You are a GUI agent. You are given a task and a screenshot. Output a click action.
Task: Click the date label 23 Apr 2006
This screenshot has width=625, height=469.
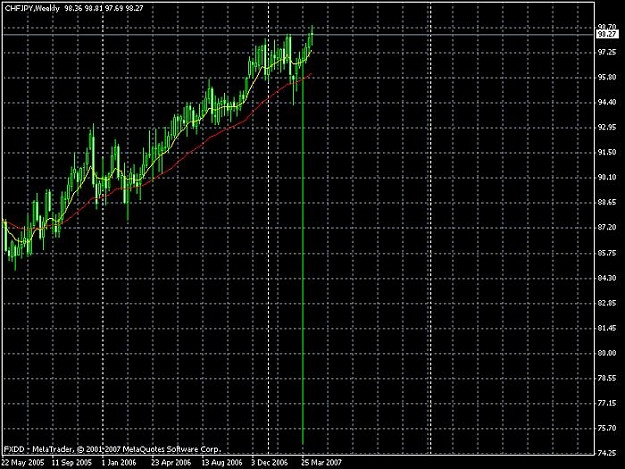171,463
